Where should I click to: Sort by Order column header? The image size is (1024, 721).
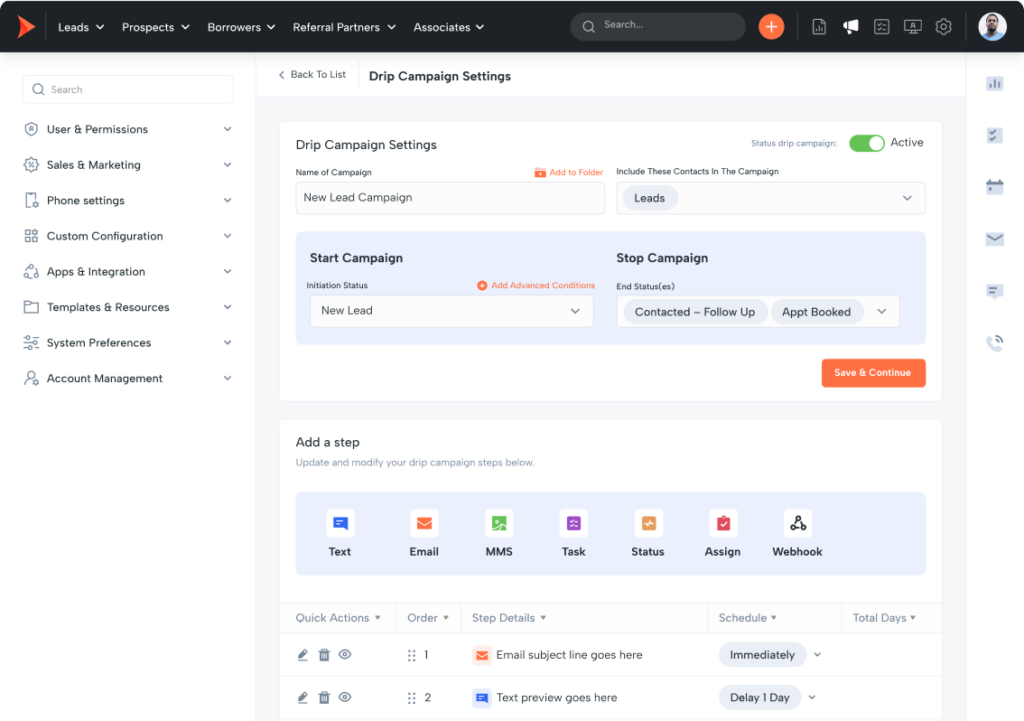428,618
